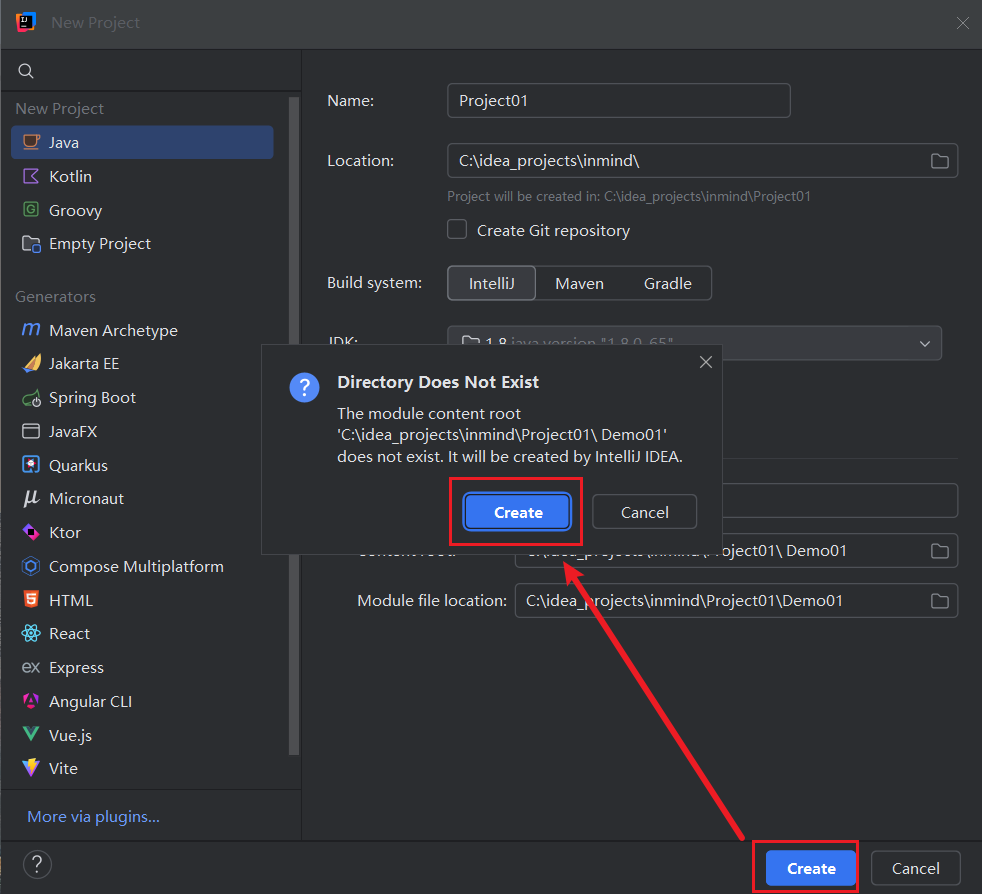Image resolution: width=982 pixels, height=894 pixels.
Task: Select Maven Archetype generator entry
Action: point(142,330)
